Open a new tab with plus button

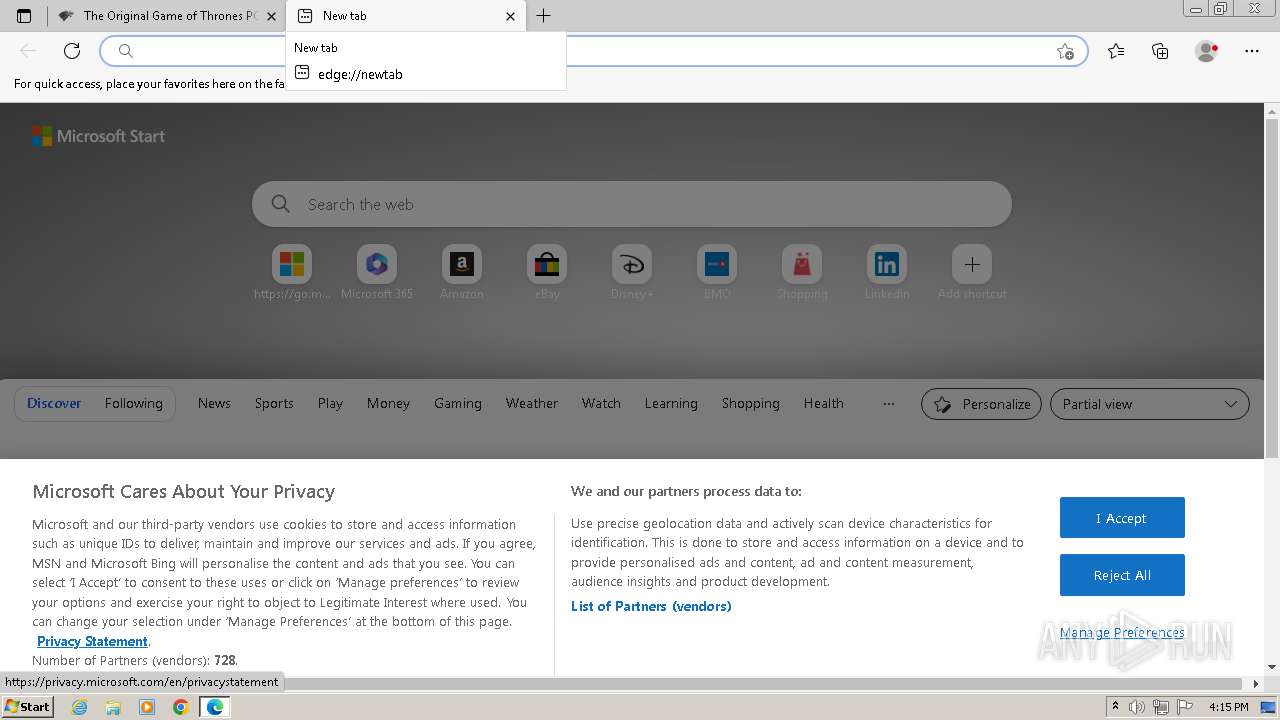[543, 16]
